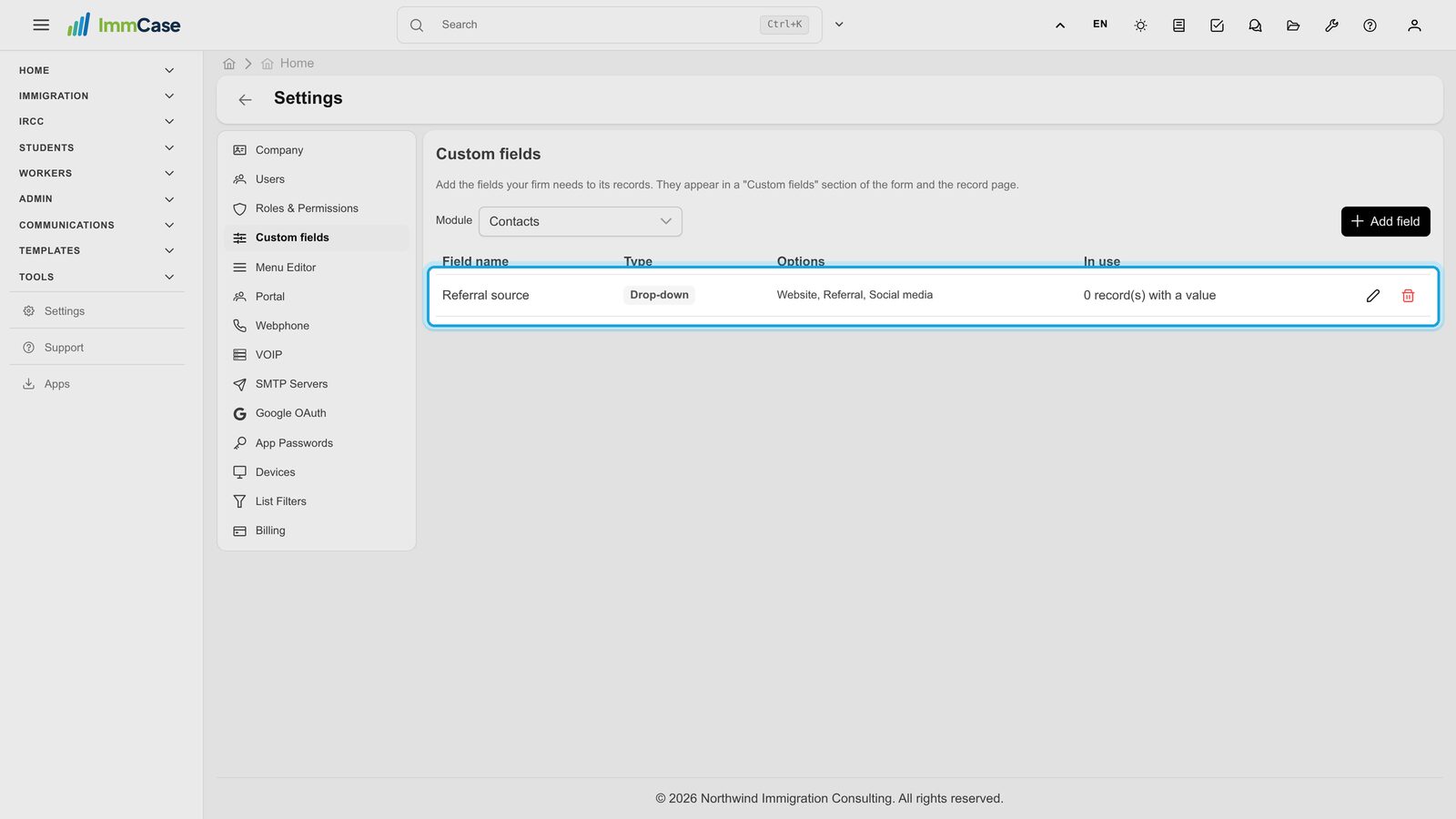1456x819 pixels.
Task: Open the Home breadcrumb link
Action: [x=288, y=64]
